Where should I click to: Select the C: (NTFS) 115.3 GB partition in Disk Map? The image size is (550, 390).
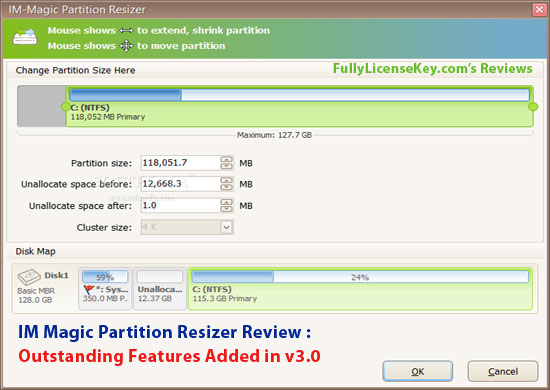tap(360, 288)
